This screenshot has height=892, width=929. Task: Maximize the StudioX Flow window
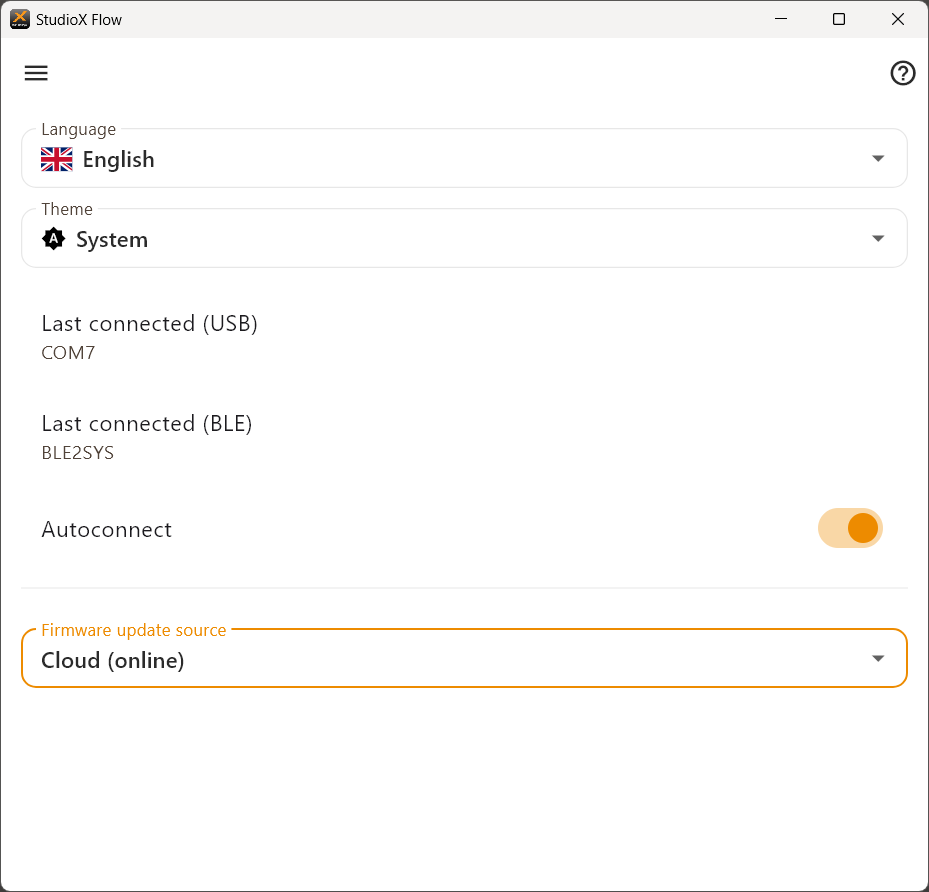tap(839, 19)
